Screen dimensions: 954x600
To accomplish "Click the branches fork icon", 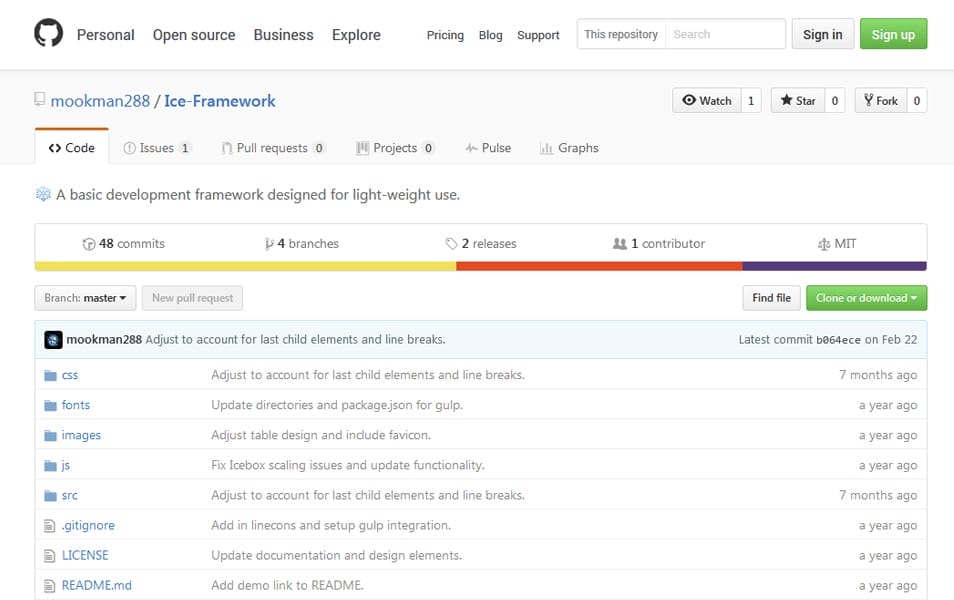I will (269, 244).
